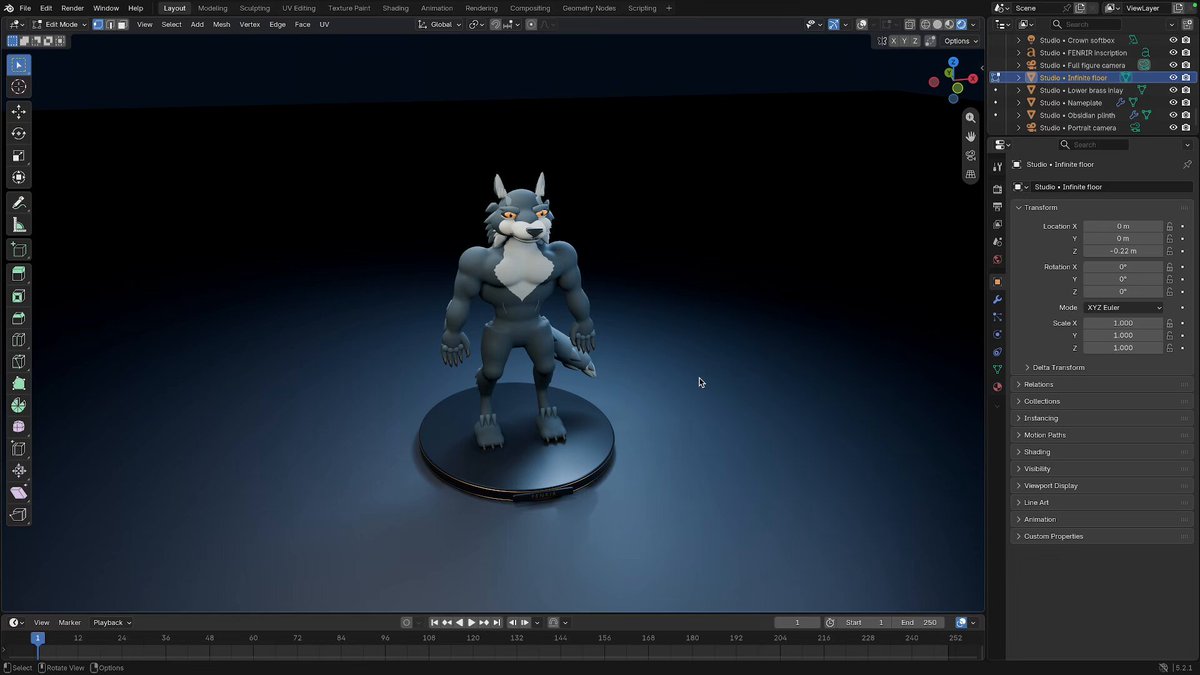Enable face select mode
This screenshot has height=675, width=1200.
(x=122, y=24)
